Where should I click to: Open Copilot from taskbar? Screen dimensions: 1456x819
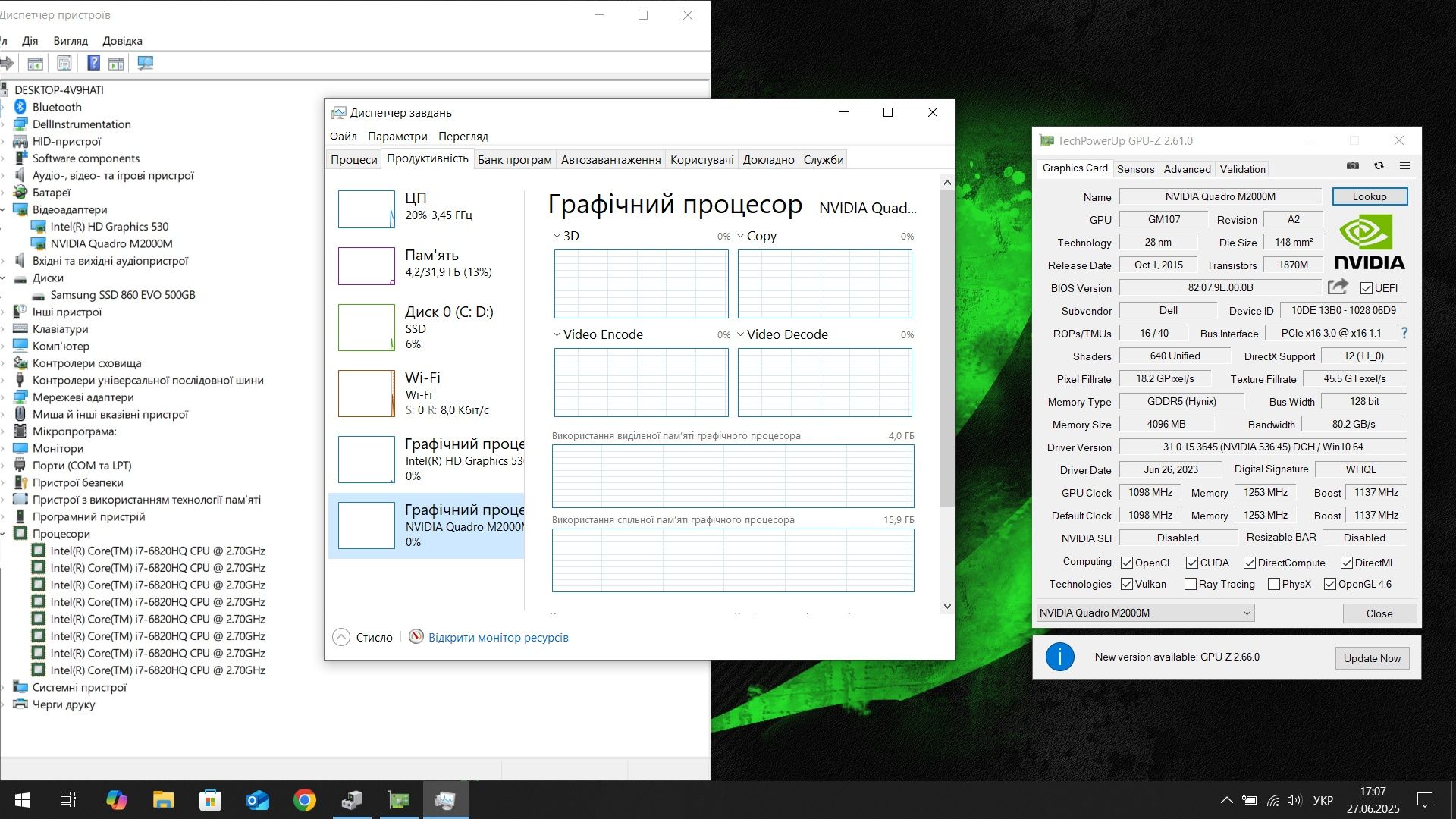pyautogui.click(x=116, y=800)
